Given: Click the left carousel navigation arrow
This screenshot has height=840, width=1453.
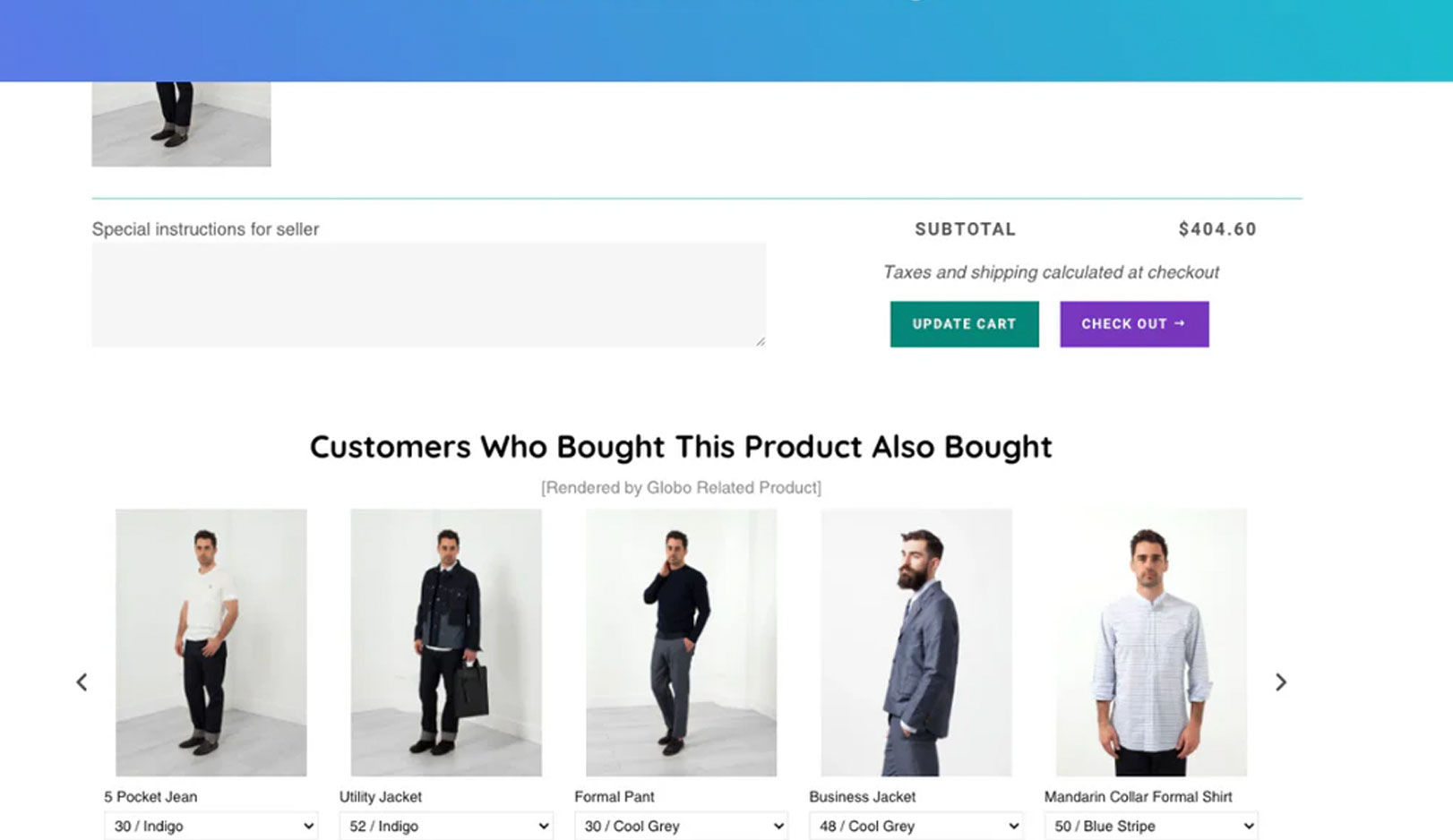Looking at the screenshot, I should coord(82,681).
